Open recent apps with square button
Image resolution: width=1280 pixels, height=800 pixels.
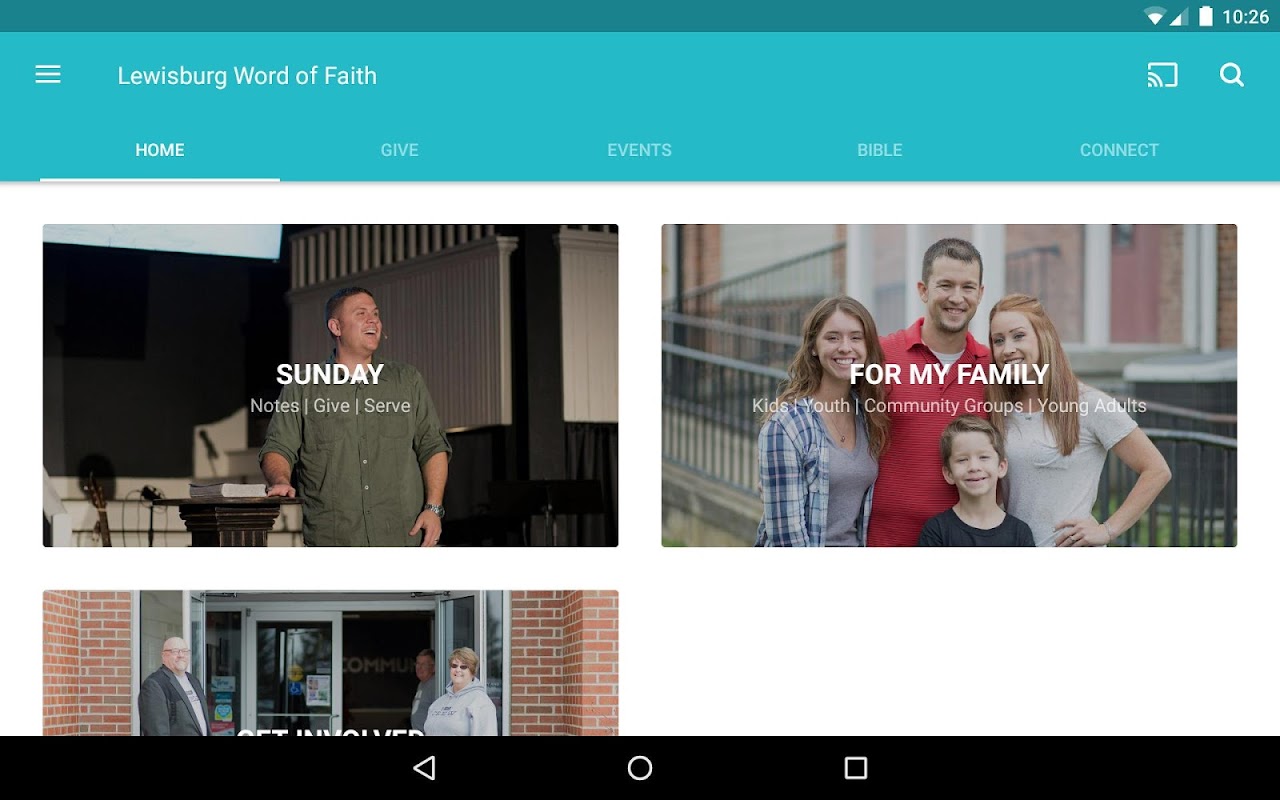pos(856,768)
